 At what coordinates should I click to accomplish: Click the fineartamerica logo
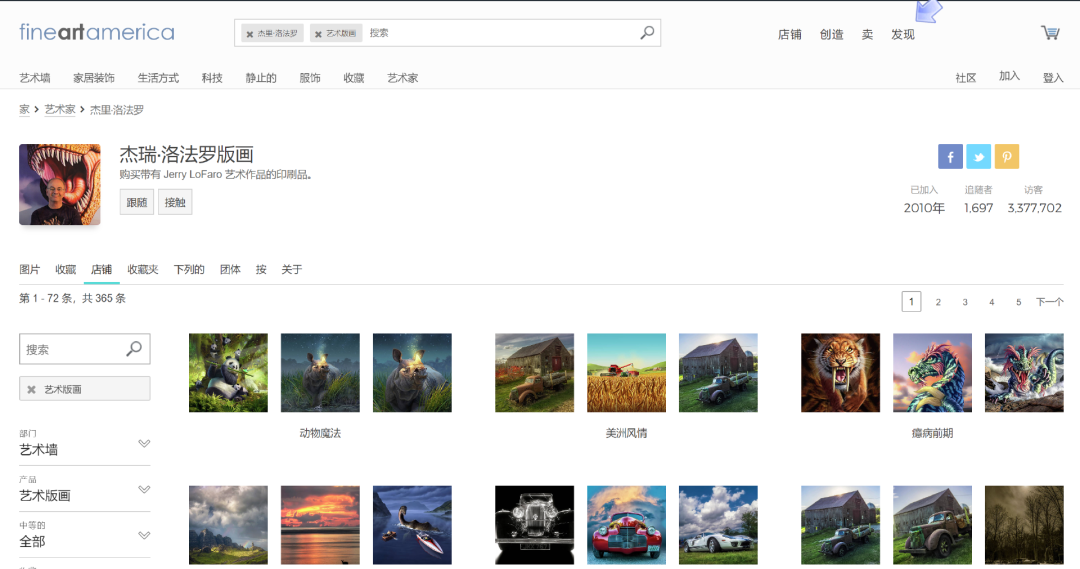96,32
